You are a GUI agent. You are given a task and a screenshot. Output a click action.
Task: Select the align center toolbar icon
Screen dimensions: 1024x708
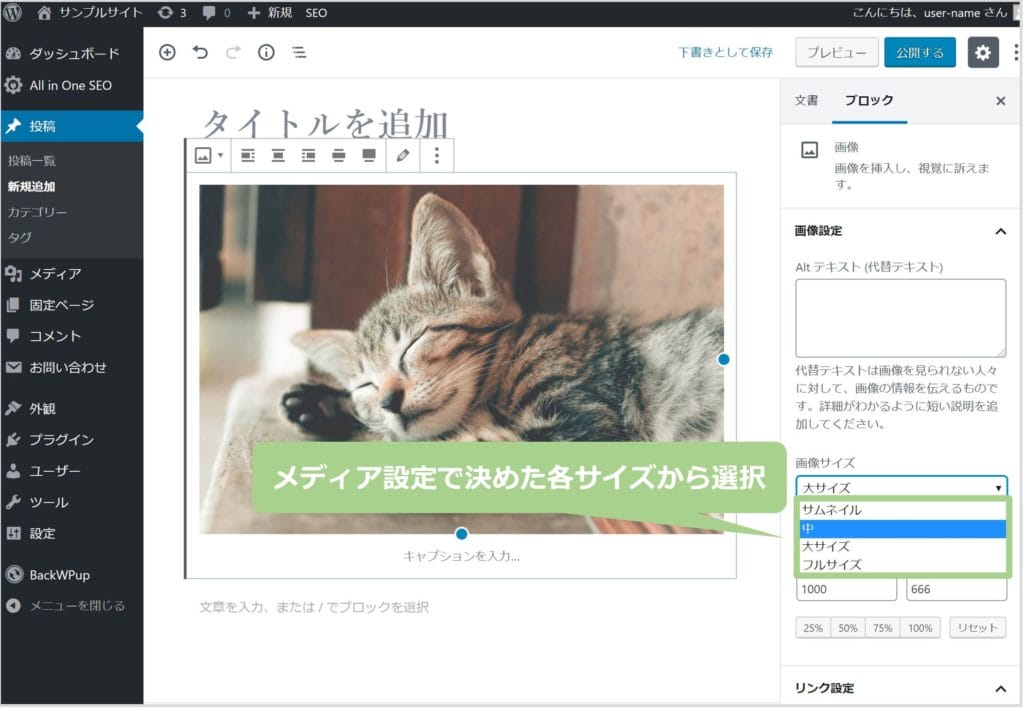tap(279, 155)
